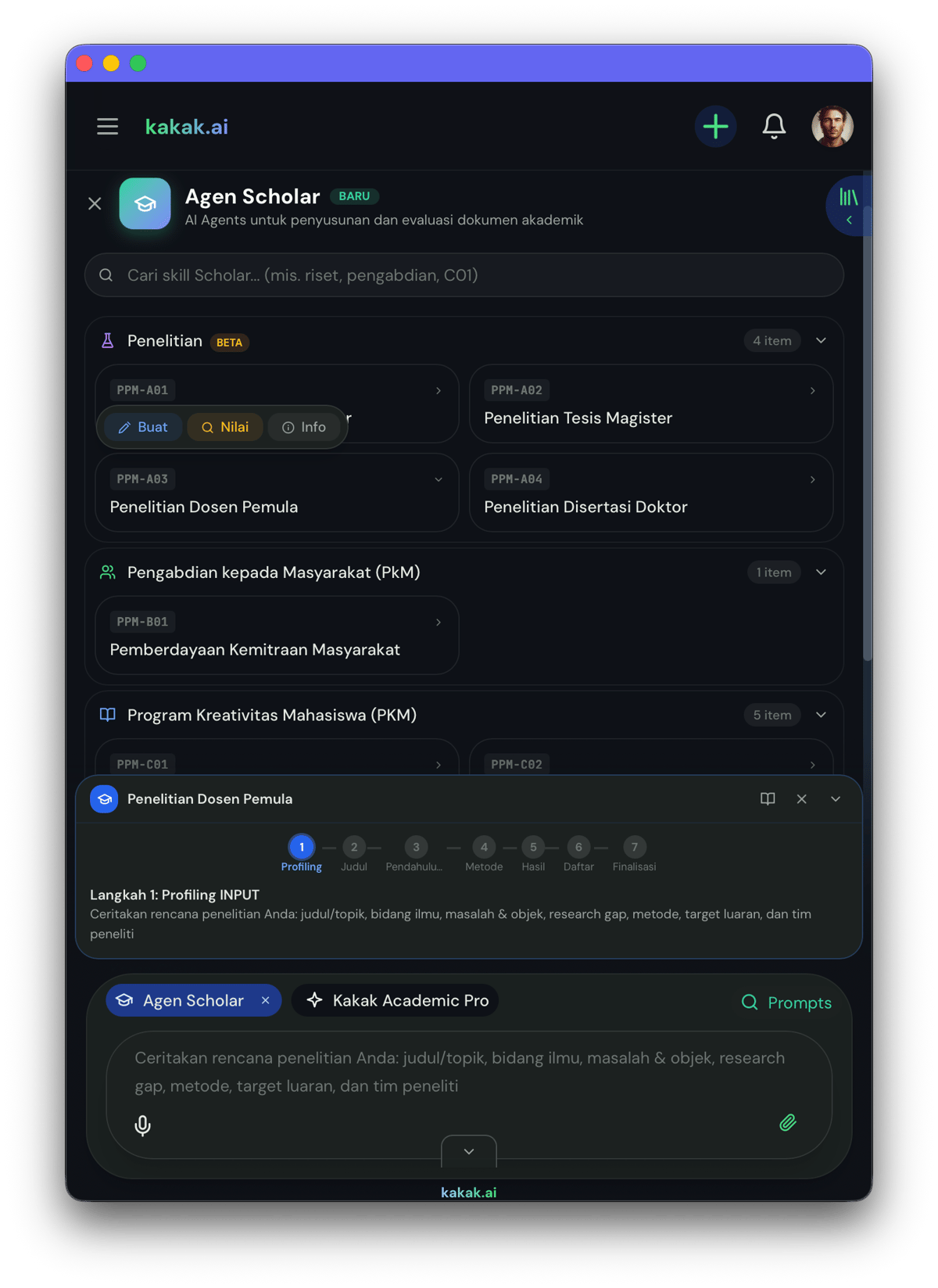
Task: Close the Agen Scholar panel with X
Action: [x=95, y=204]
